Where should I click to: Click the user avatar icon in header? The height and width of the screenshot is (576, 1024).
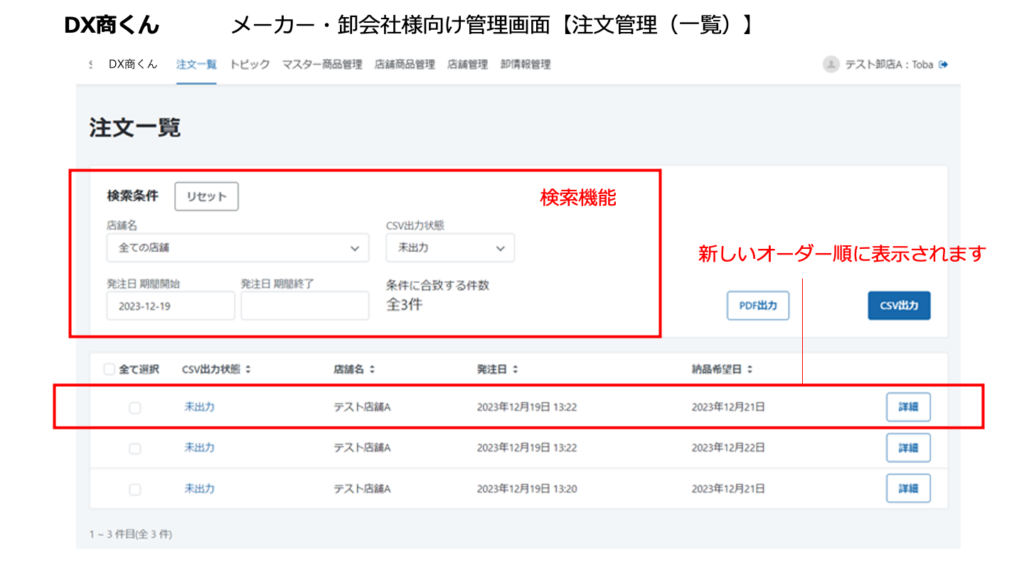pyautogui.click(x=830, y=64)
